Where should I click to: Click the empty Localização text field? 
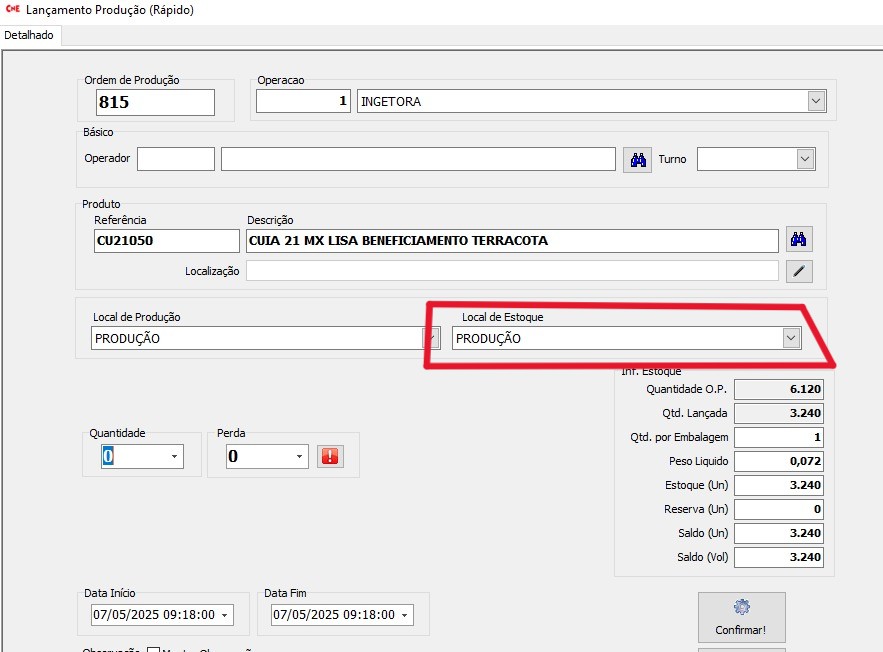(x=511, y=271)
